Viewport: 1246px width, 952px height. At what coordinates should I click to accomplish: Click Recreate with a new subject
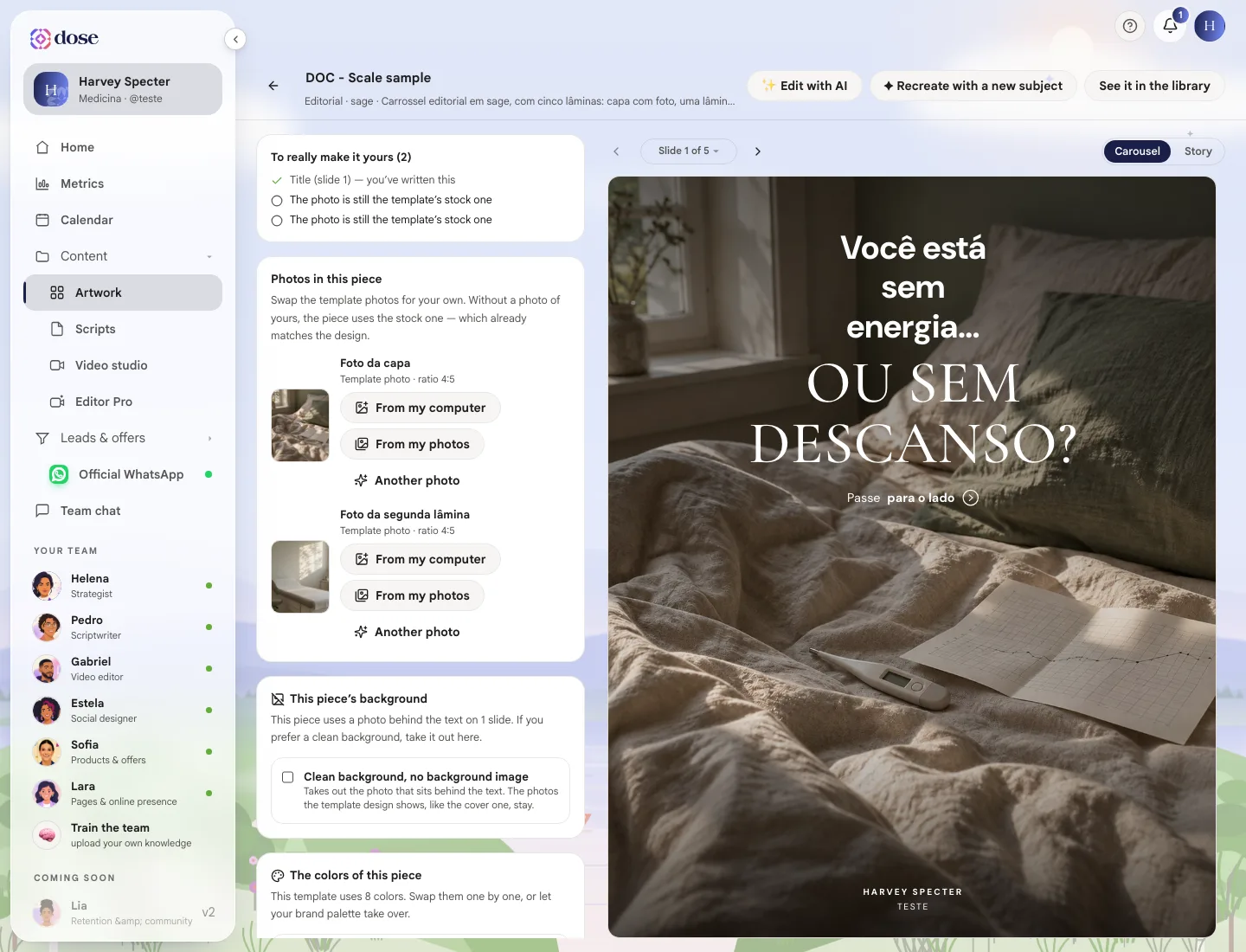click(x=973, y=86)
